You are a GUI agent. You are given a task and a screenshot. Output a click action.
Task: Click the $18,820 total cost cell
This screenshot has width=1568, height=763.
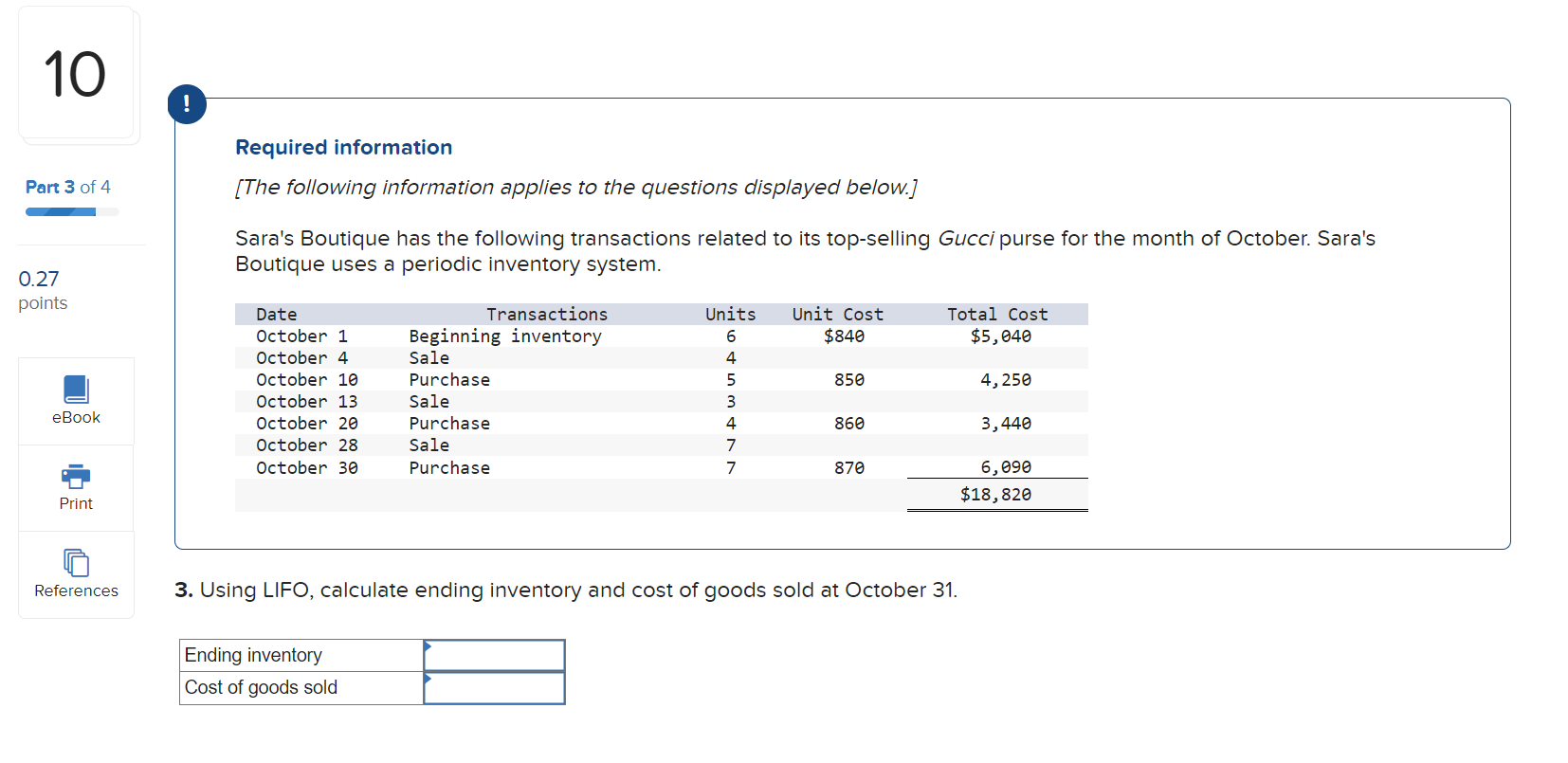(995, 495)
